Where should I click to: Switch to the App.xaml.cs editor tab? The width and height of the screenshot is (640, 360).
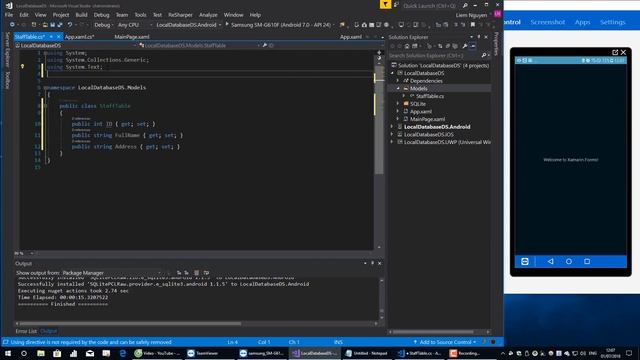point(80,37)
